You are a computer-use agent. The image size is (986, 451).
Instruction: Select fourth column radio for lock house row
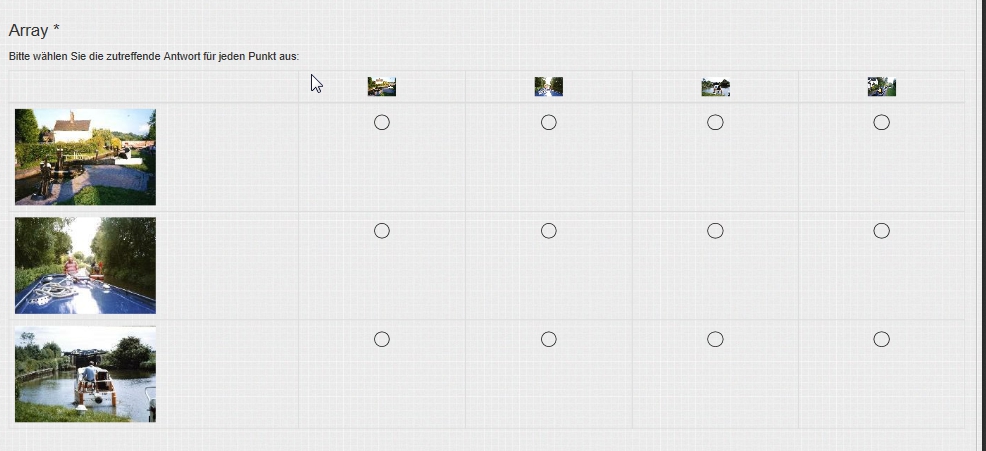coord(881,123)
